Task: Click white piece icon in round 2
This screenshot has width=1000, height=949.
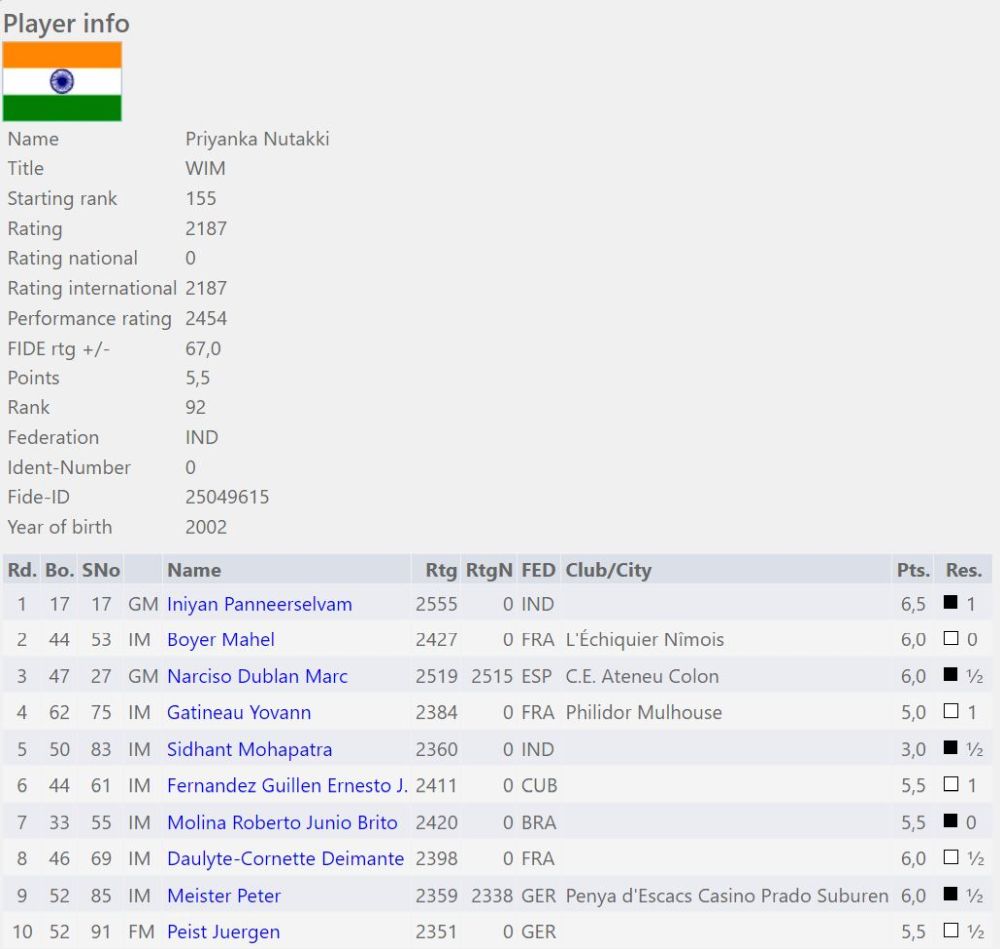Action: point(951,640)
